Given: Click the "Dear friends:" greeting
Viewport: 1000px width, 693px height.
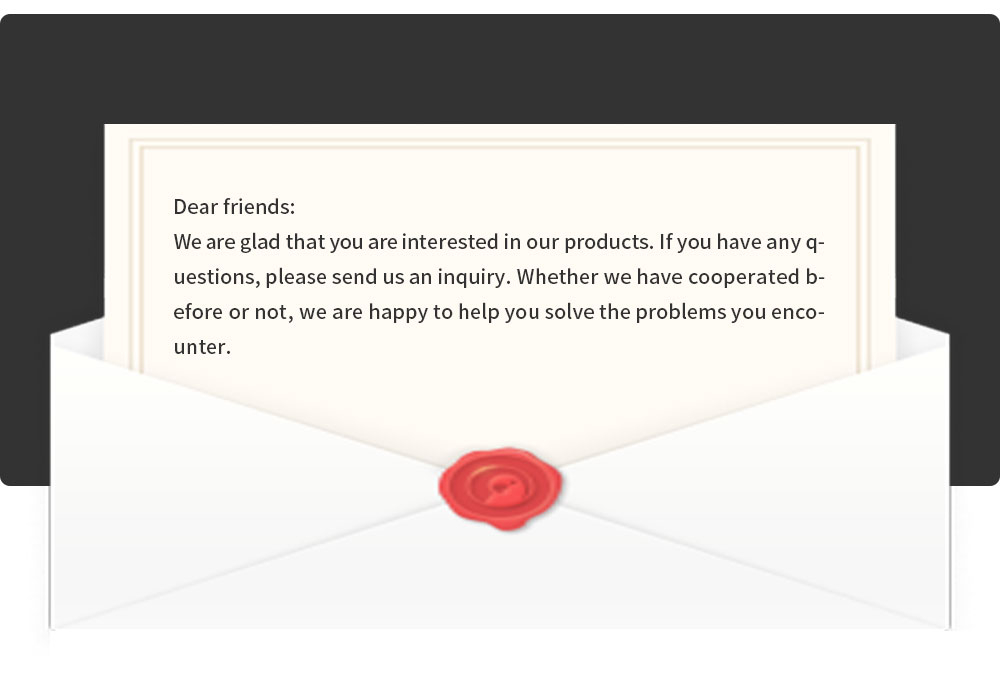Looking at the screenshot, I should click(234, 207).
